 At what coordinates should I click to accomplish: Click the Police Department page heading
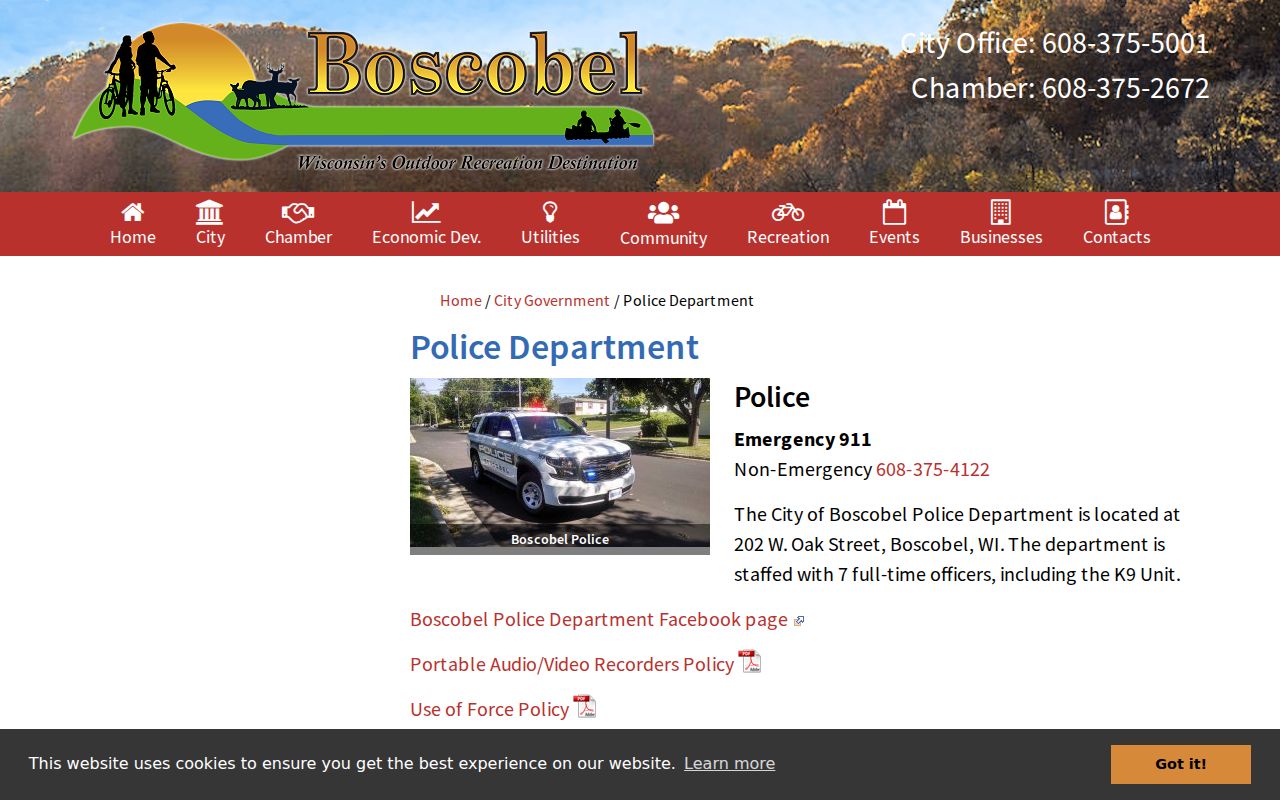tap(555, 347)
